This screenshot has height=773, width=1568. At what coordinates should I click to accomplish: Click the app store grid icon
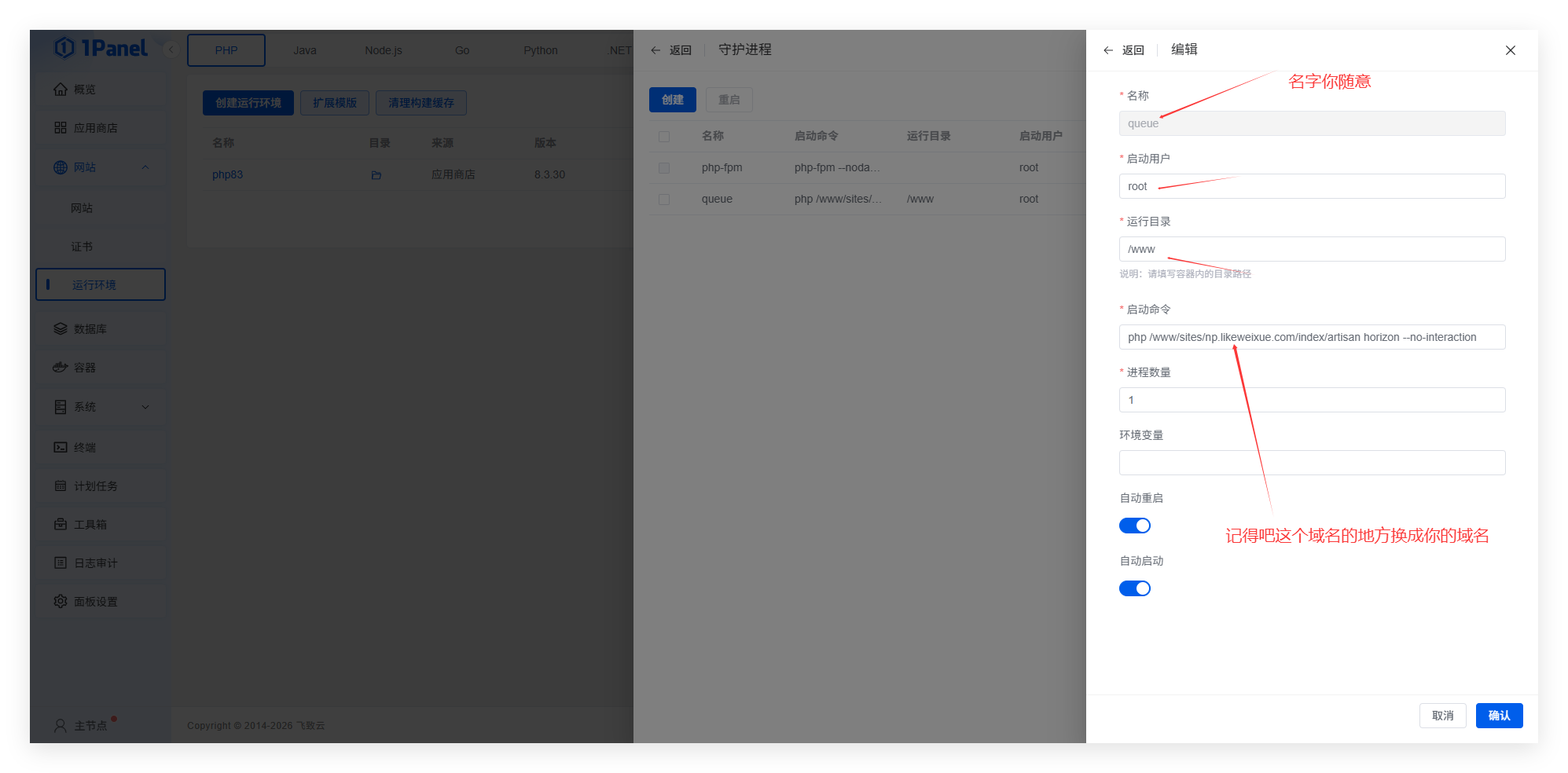tap(61, 127)
